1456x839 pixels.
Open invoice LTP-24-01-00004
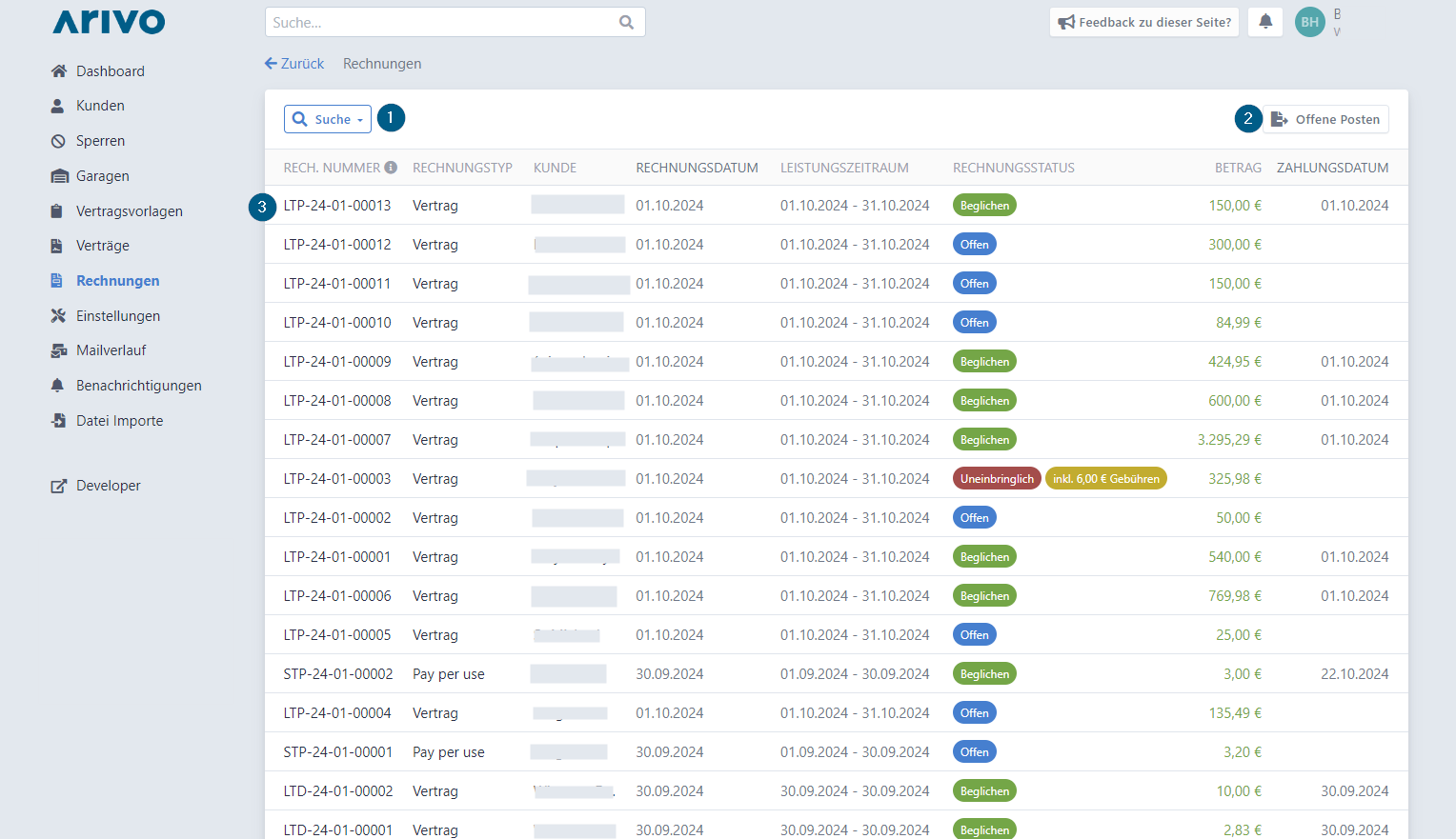(337, 713)
